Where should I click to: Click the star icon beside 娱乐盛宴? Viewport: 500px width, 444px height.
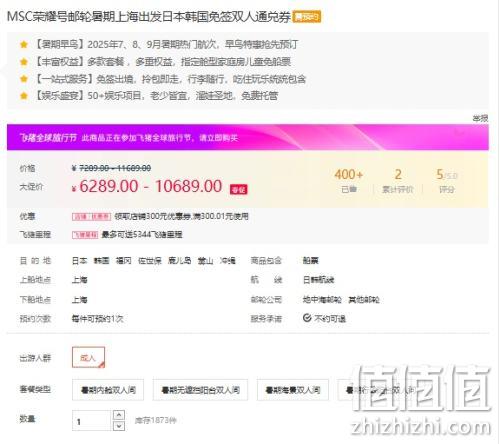pyautogui.click(x=24, y=96)
